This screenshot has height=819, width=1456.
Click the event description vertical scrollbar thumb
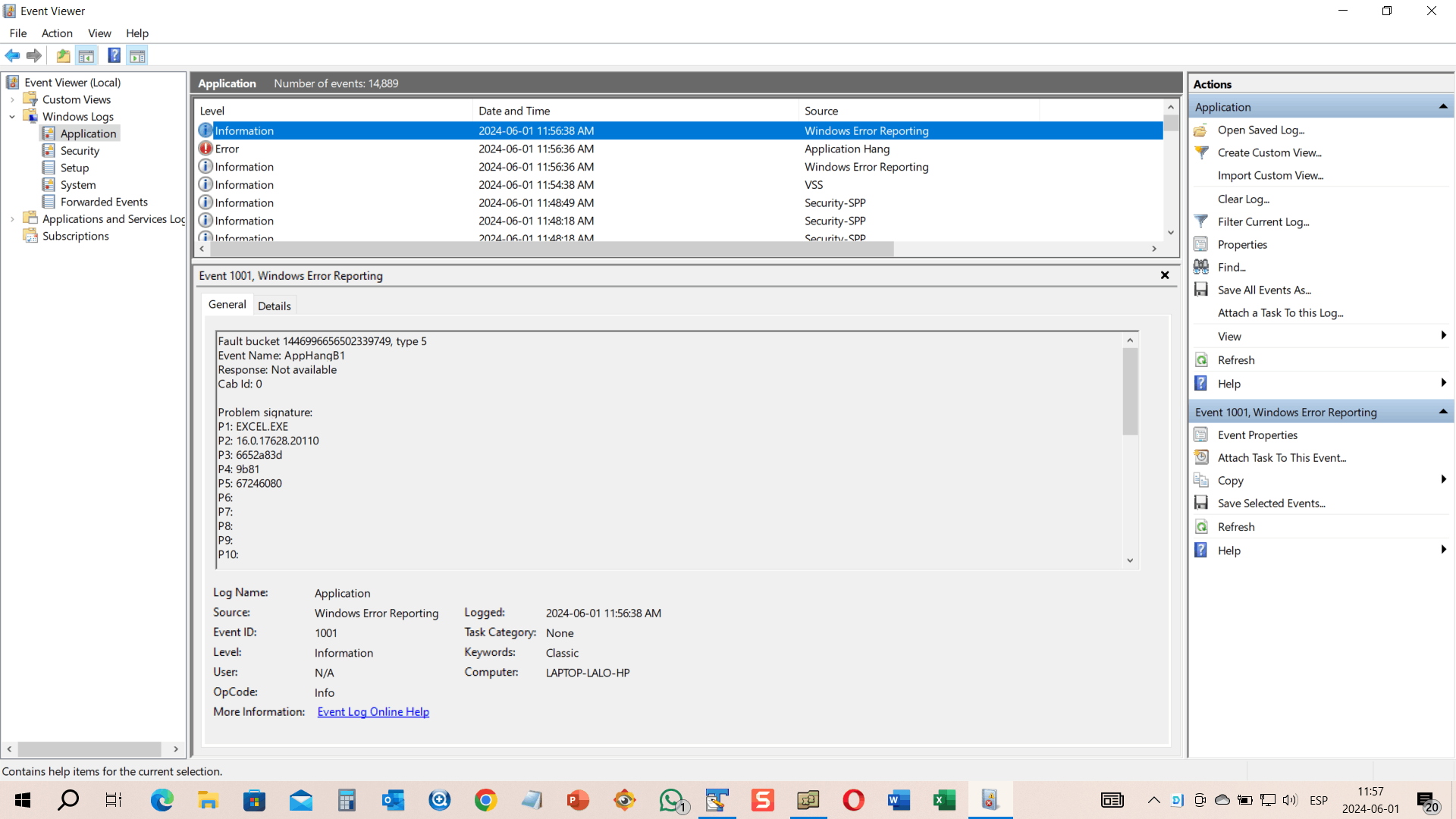pos(1130,391)
